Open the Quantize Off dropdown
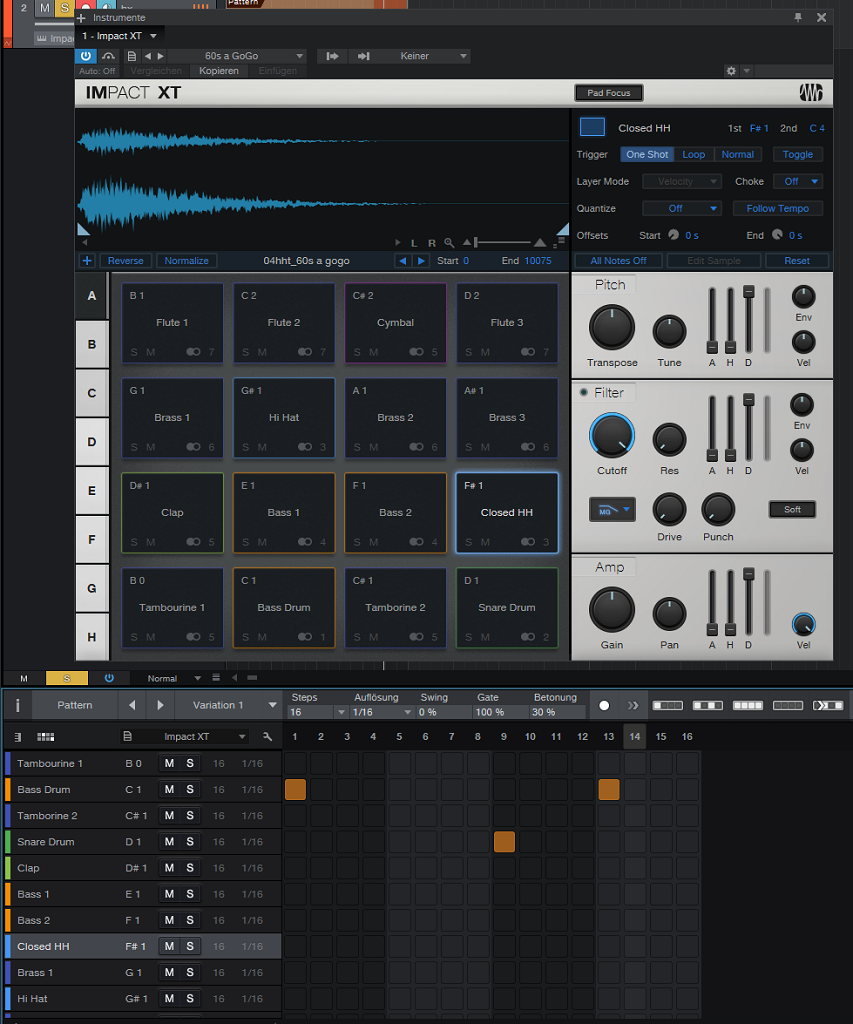 point(682,208)
